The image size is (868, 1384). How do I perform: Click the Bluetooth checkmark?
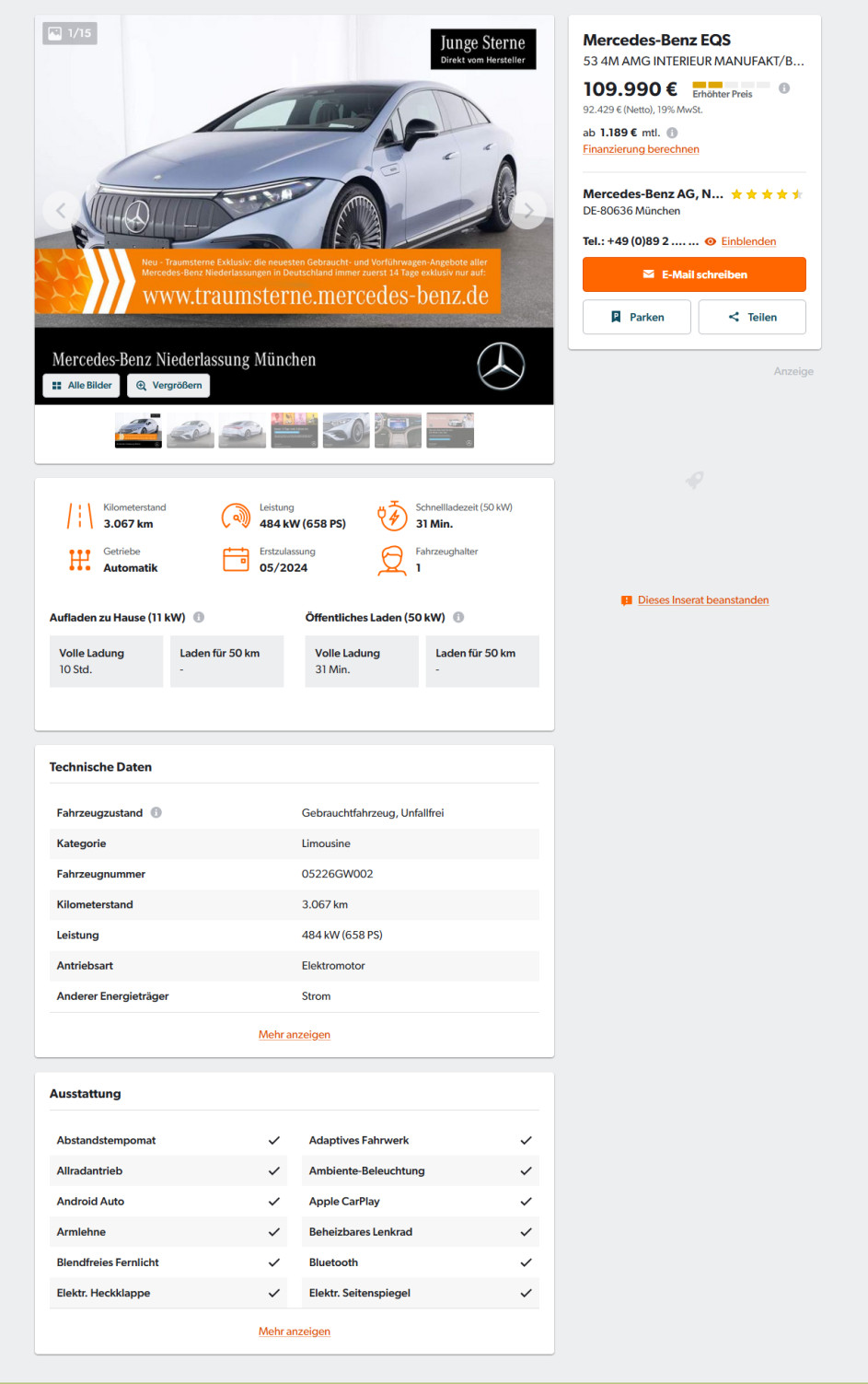[x=526, y=1262]
